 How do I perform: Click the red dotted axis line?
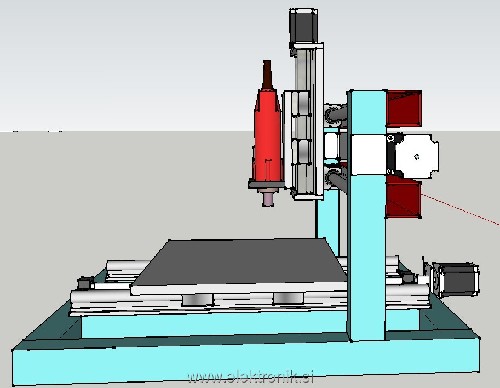461,209
